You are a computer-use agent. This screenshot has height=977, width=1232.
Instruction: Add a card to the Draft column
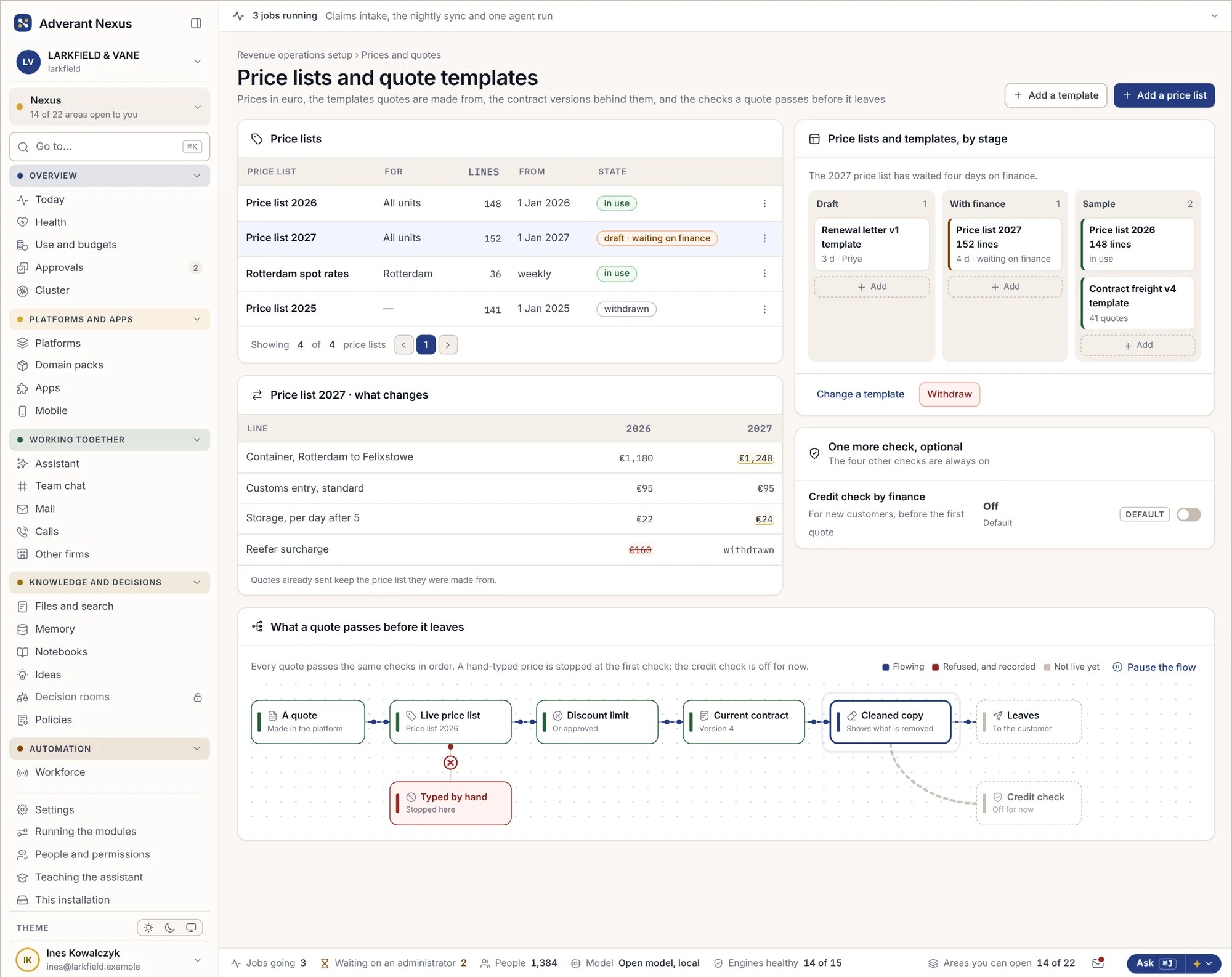(872, 286)
